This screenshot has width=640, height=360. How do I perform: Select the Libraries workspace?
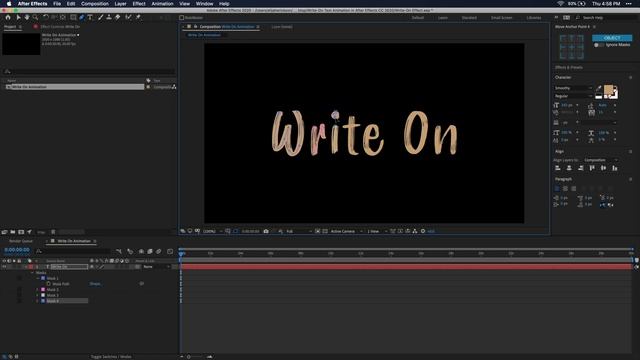tap(534, 18)
